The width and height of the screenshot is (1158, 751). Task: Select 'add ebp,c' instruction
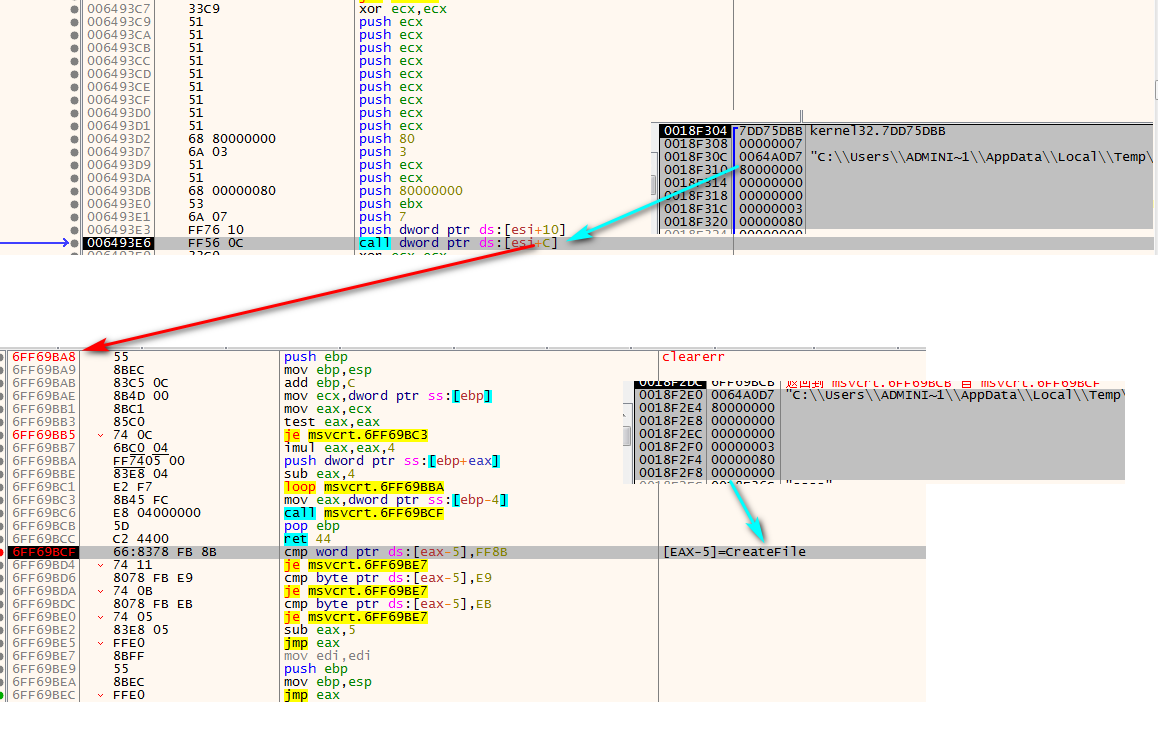(319, 383)
